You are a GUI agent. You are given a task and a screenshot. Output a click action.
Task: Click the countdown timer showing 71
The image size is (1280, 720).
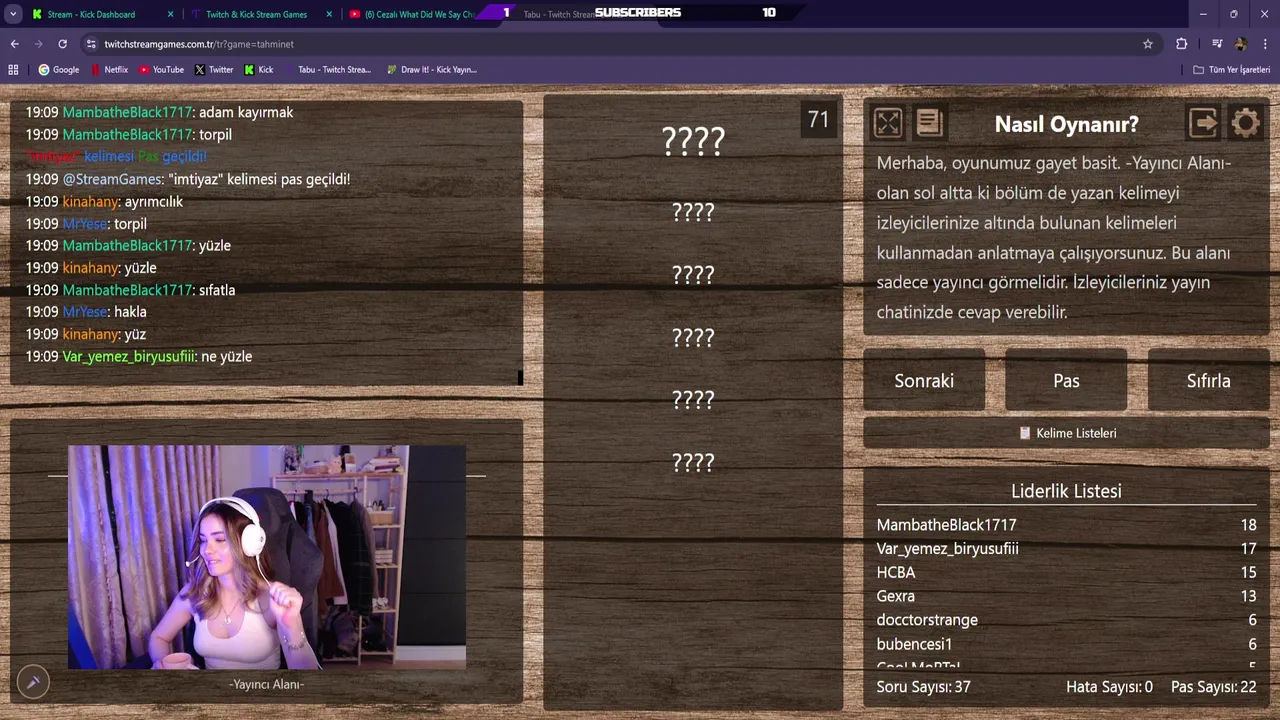coord(818,120)
